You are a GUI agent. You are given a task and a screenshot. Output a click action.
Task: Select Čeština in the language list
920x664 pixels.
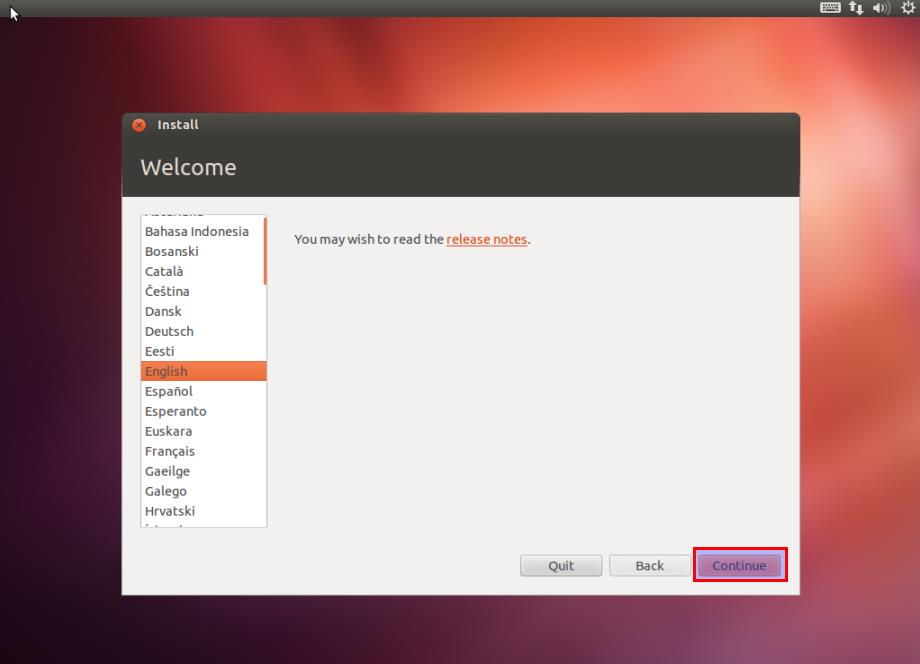[204, 292]
